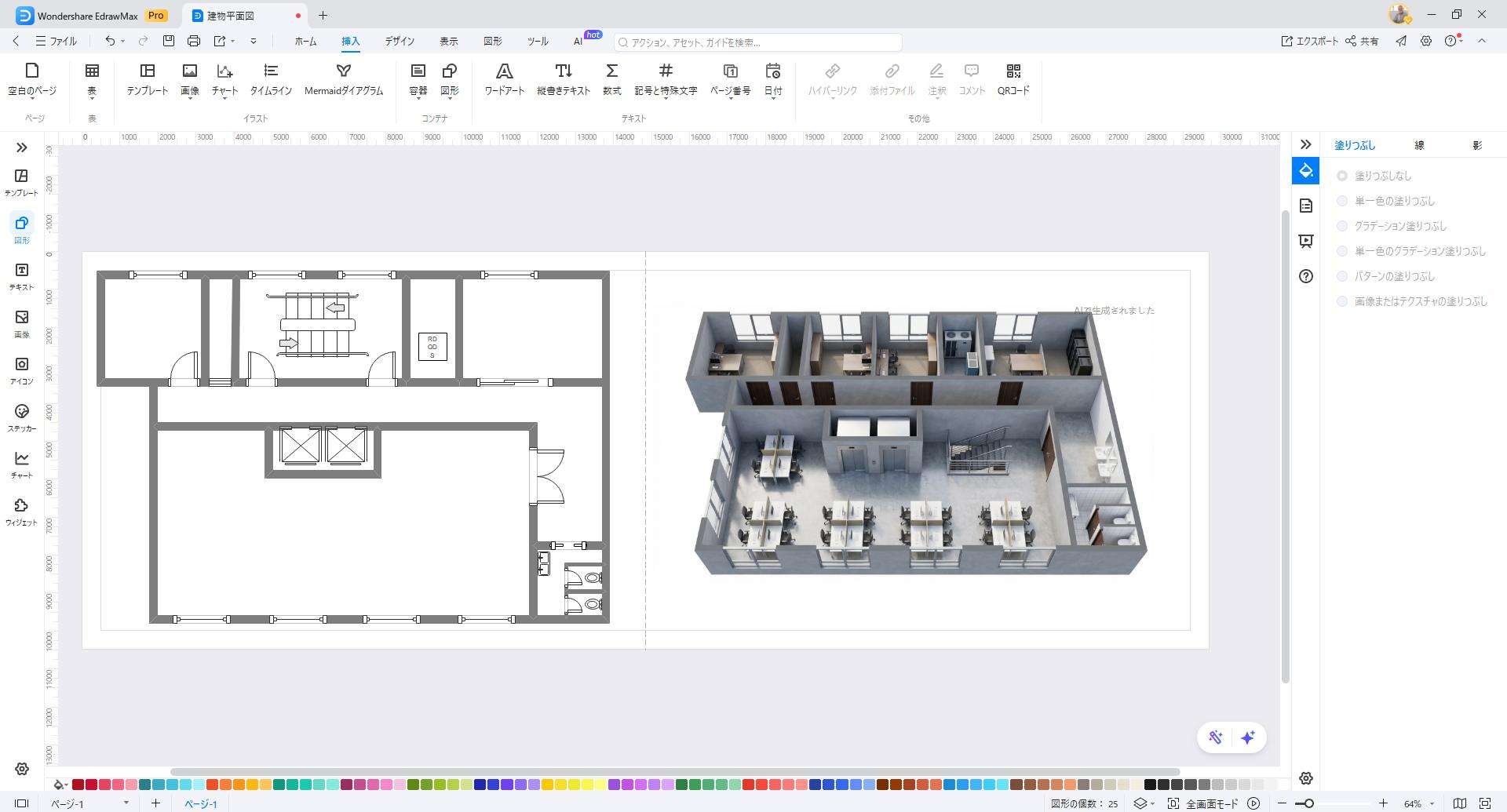Open the Mermaid diagram tool
The height and width of the screenshot is (812, 1507).
point(343,79)
